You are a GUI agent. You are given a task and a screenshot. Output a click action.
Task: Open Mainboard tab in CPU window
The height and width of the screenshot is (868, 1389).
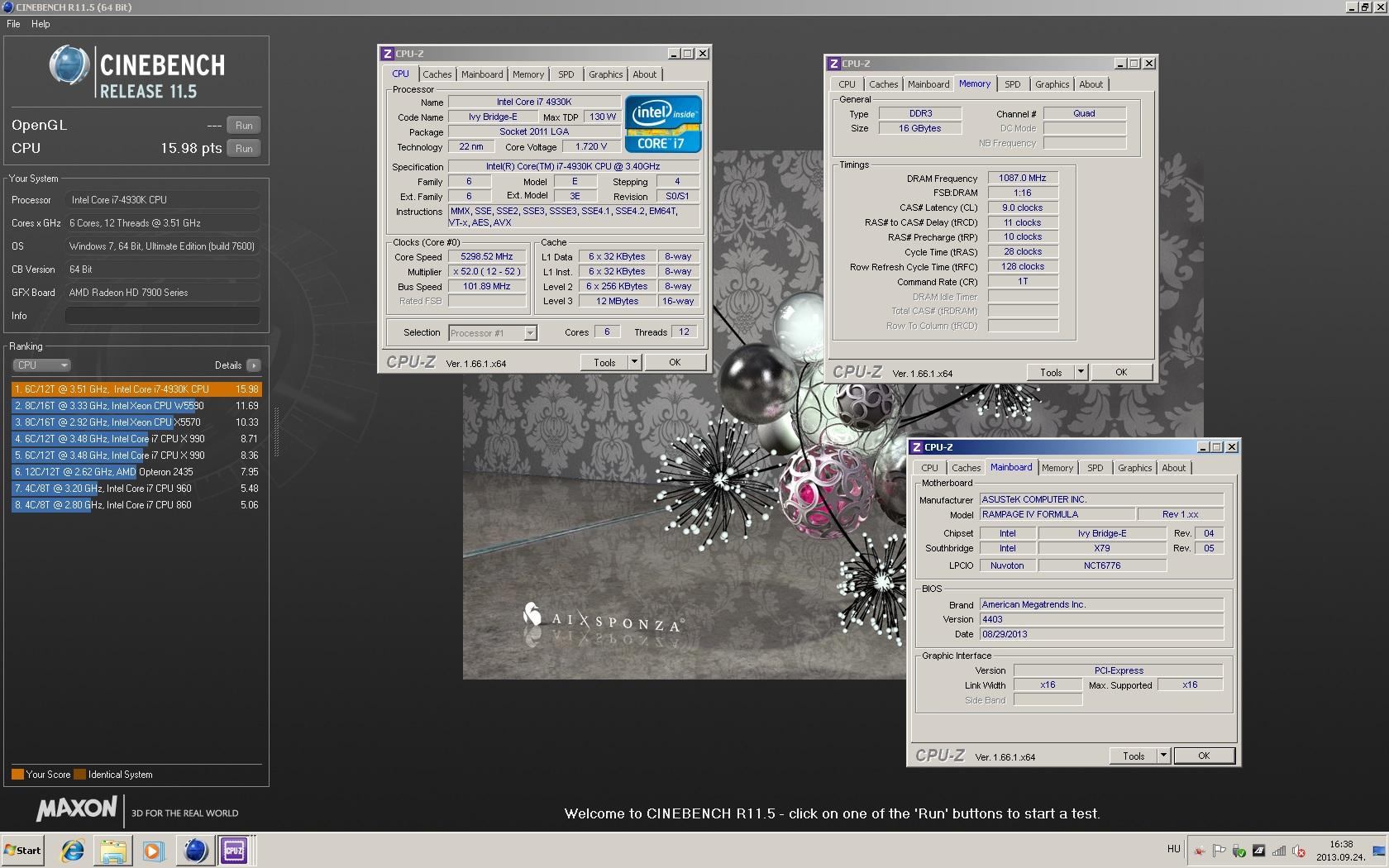(x=482, y=74)
